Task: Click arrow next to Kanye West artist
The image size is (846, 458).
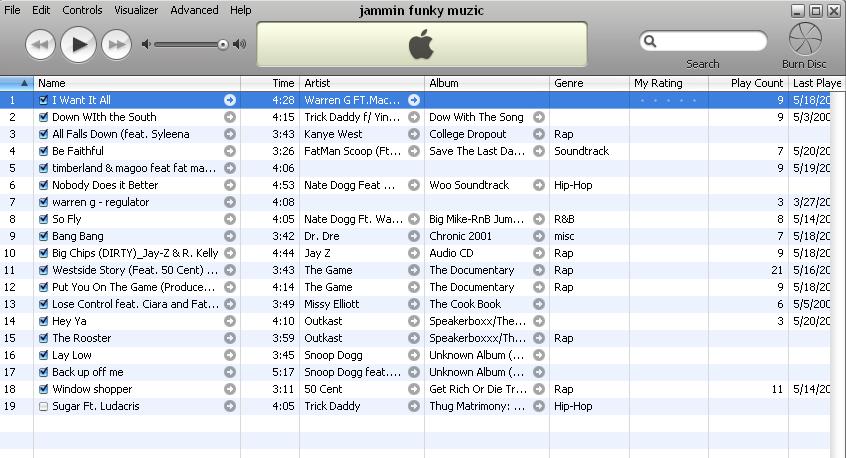Action: [414, 134]
